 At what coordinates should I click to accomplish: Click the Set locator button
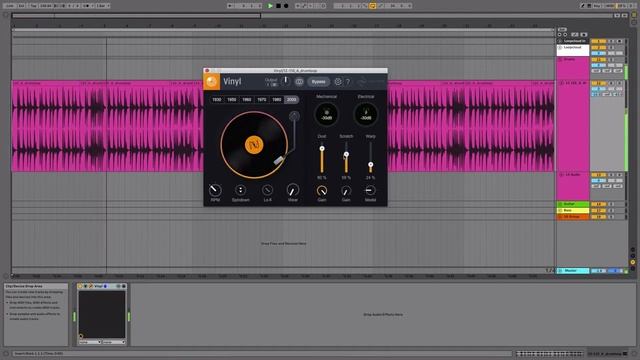[562, 29]
